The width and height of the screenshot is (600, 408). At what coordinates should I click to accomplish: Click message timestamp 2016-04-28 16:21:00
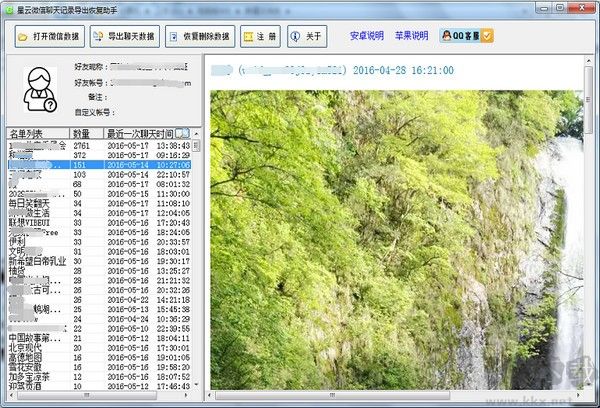[403, 70]
